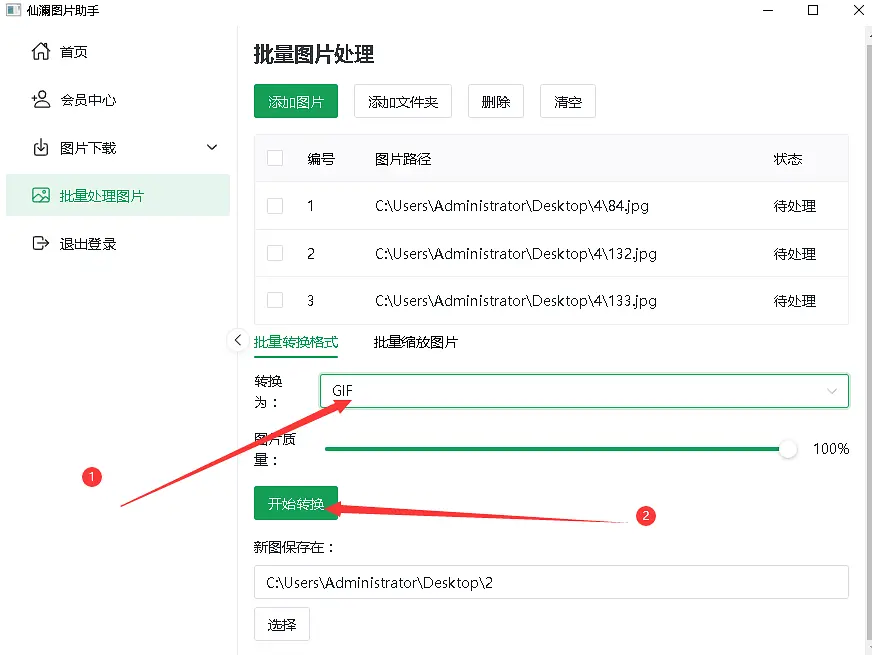
Task: Click the 删除 delete button
Action: [495, 101]
